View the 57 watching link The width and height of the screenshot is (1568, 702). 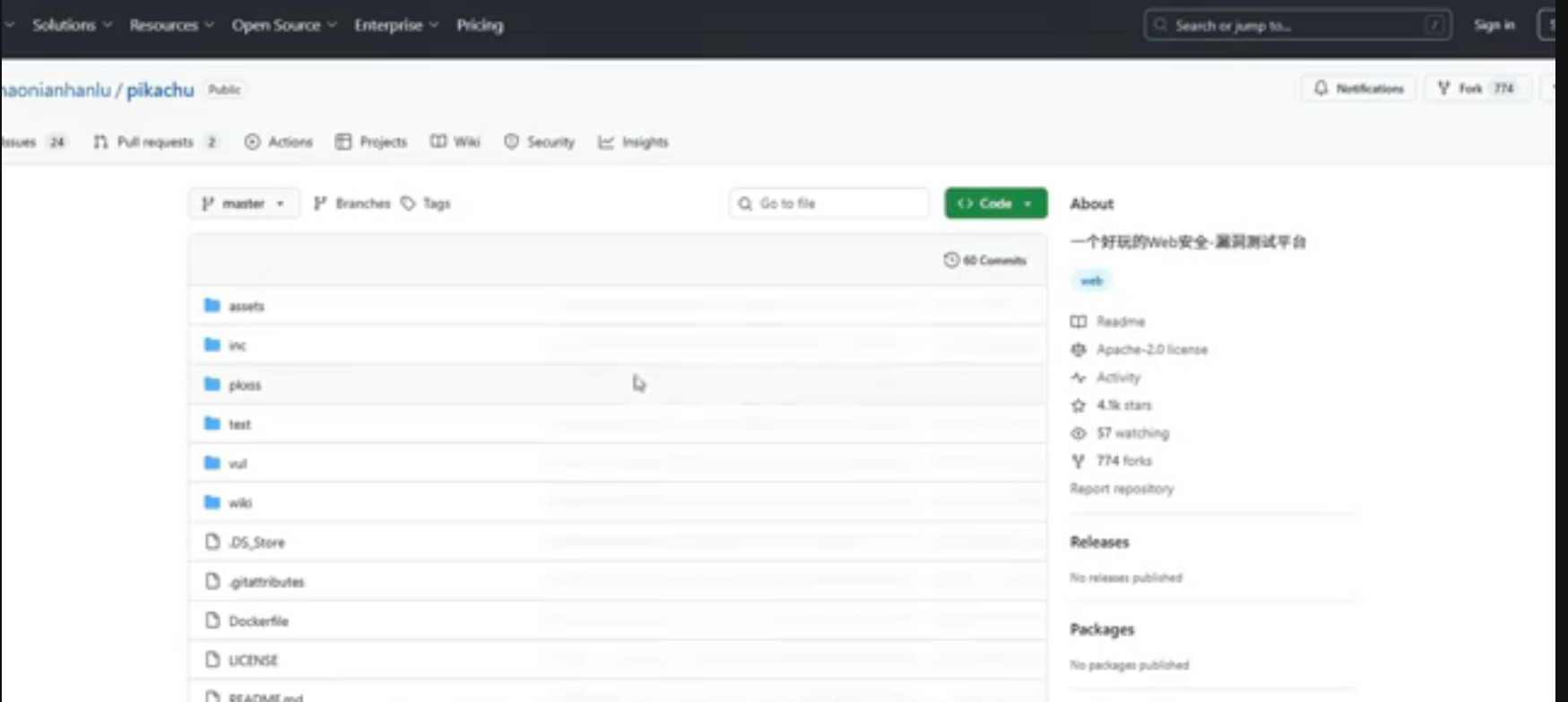pos(1132,433)
